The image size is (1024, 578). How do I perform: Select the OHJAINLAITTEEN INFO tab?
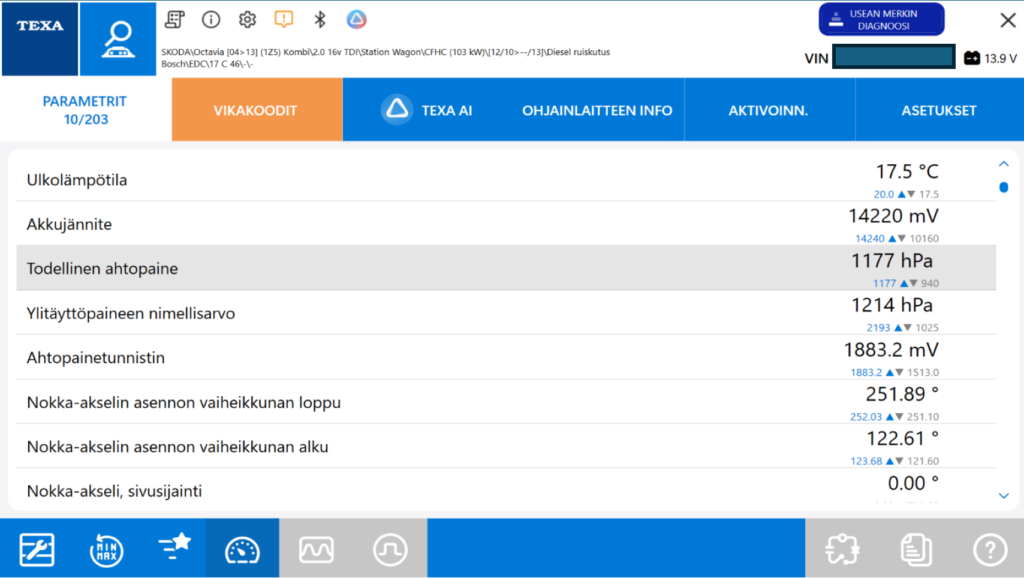tap(598, 110)
